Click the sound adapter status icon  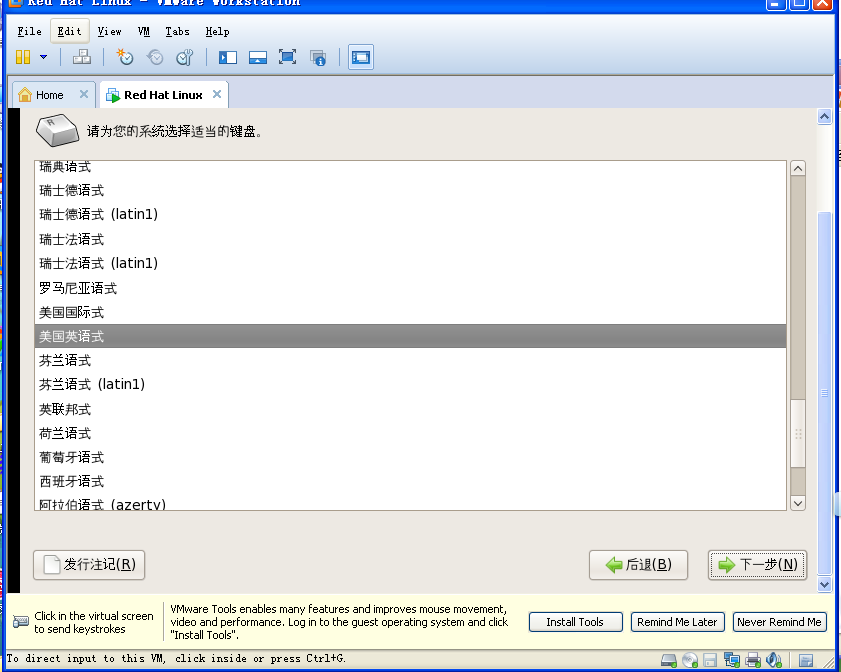click(773, 658)
